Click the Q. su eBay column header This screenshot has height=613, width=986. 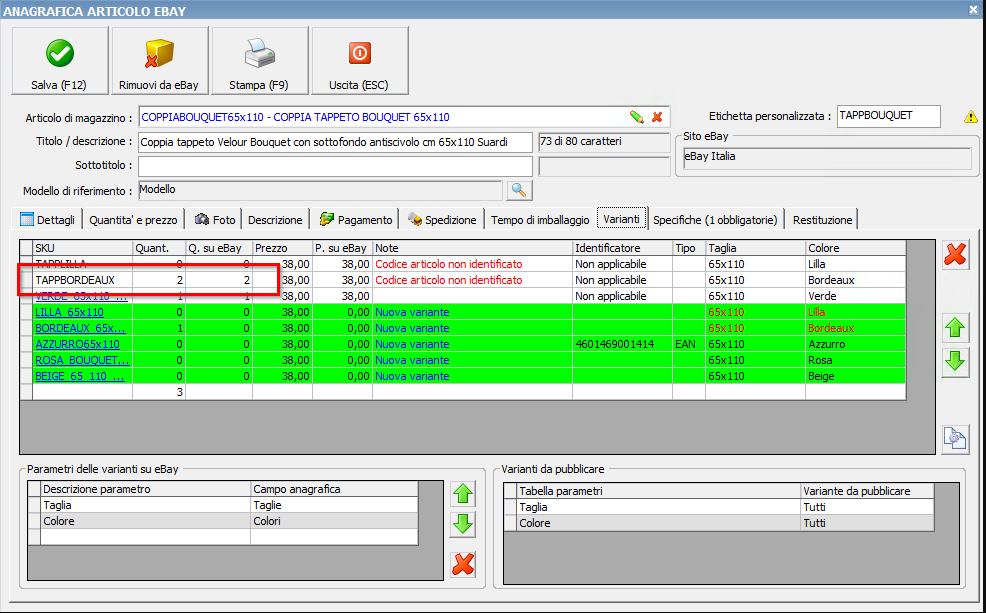tap(219, 248)
